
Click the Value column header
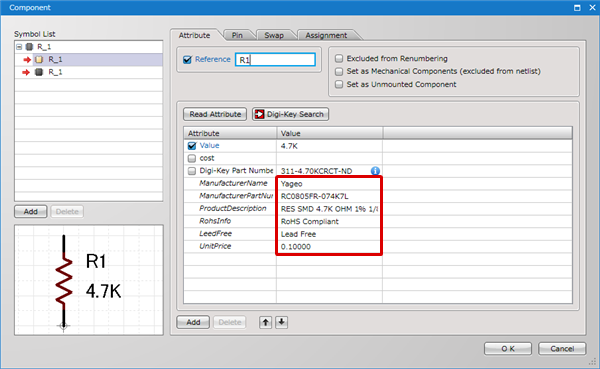click(329, 133)
